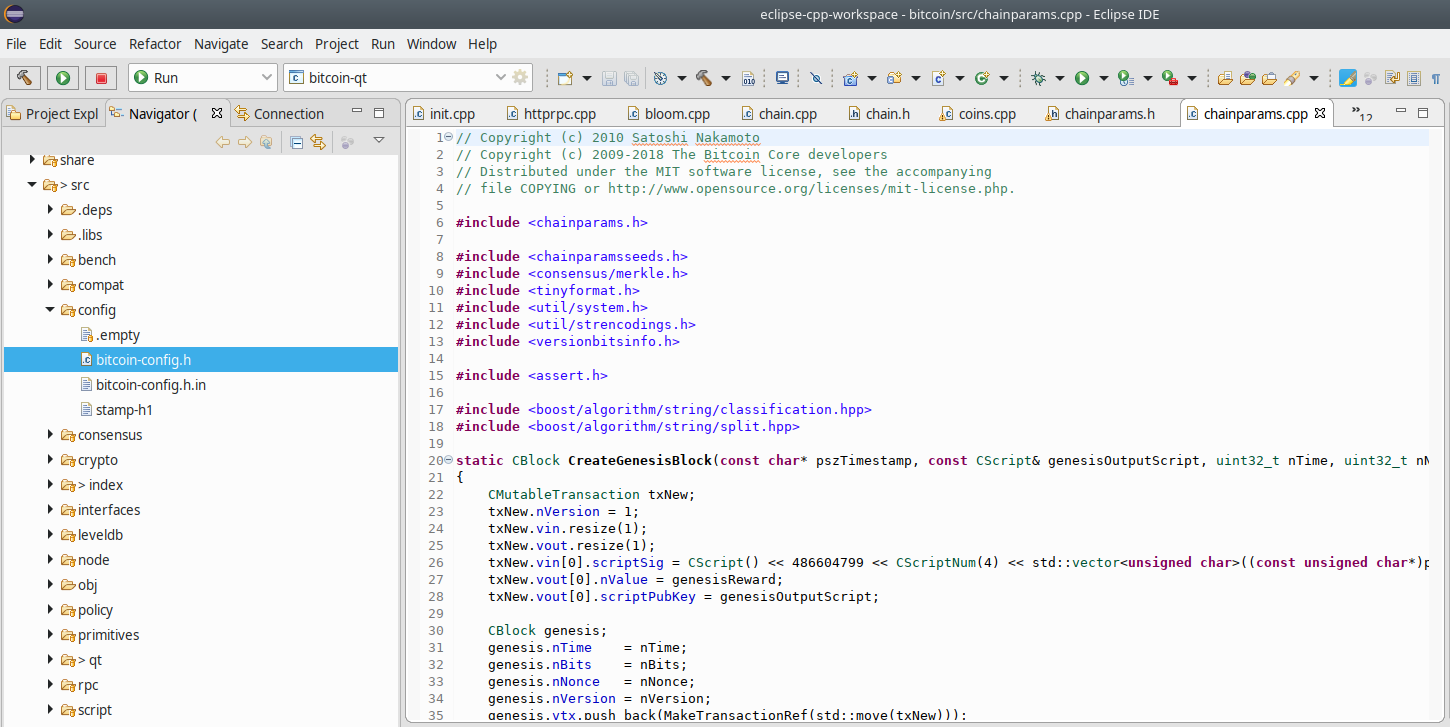Click Collapse All in Navigator toolbar
Image resolution: width=1450 pixels, height=727 pixels.
(x=297, y=141)
